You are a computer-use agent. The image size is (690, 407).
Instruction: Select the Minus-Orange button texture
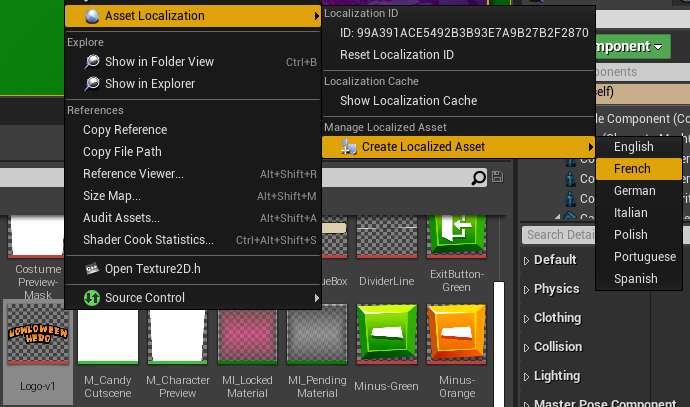(x=456, y=334)
